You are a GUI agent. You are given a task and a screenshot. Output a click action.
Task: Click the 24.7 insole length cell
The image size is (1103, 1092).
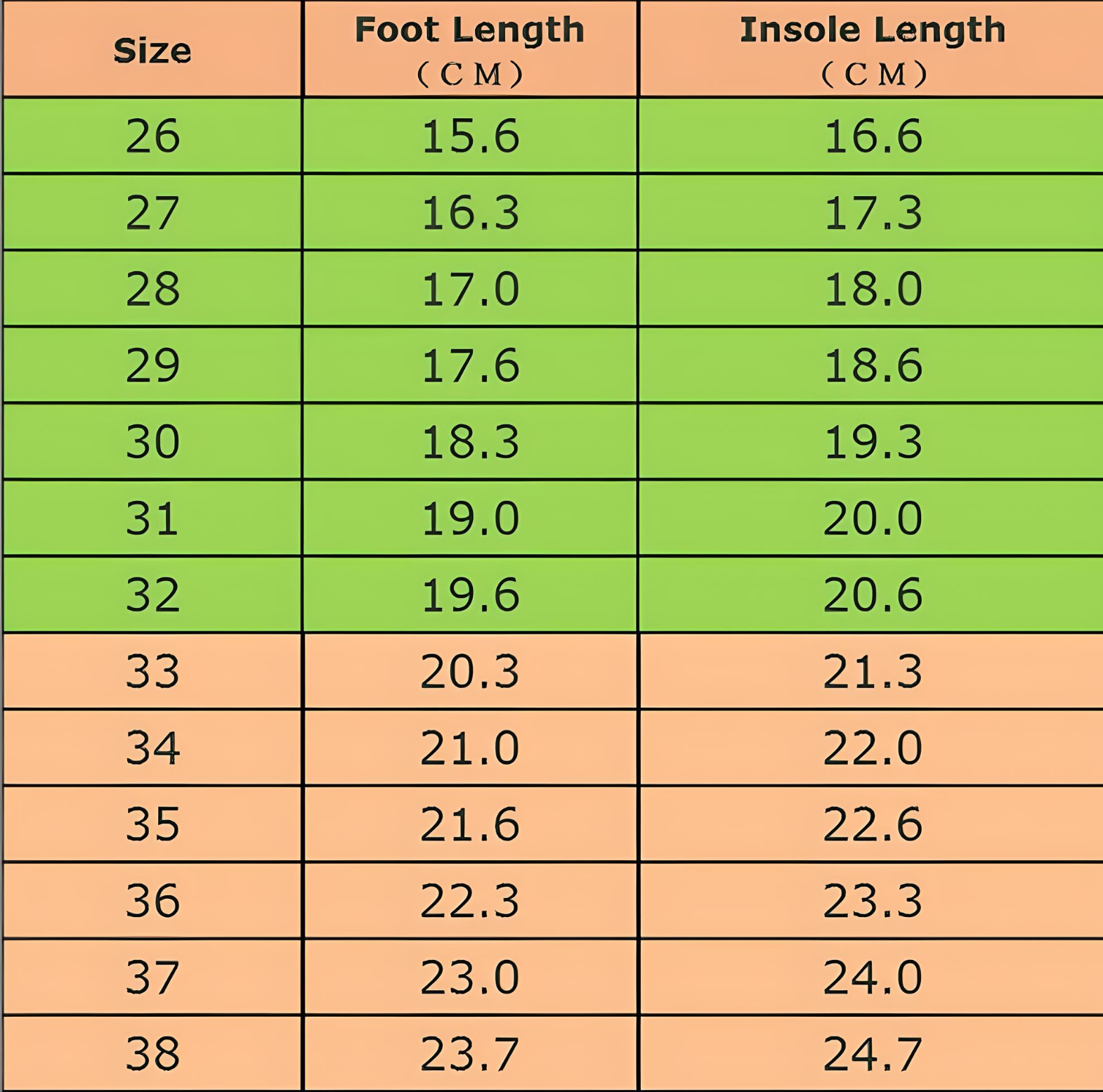(872, 1054)
